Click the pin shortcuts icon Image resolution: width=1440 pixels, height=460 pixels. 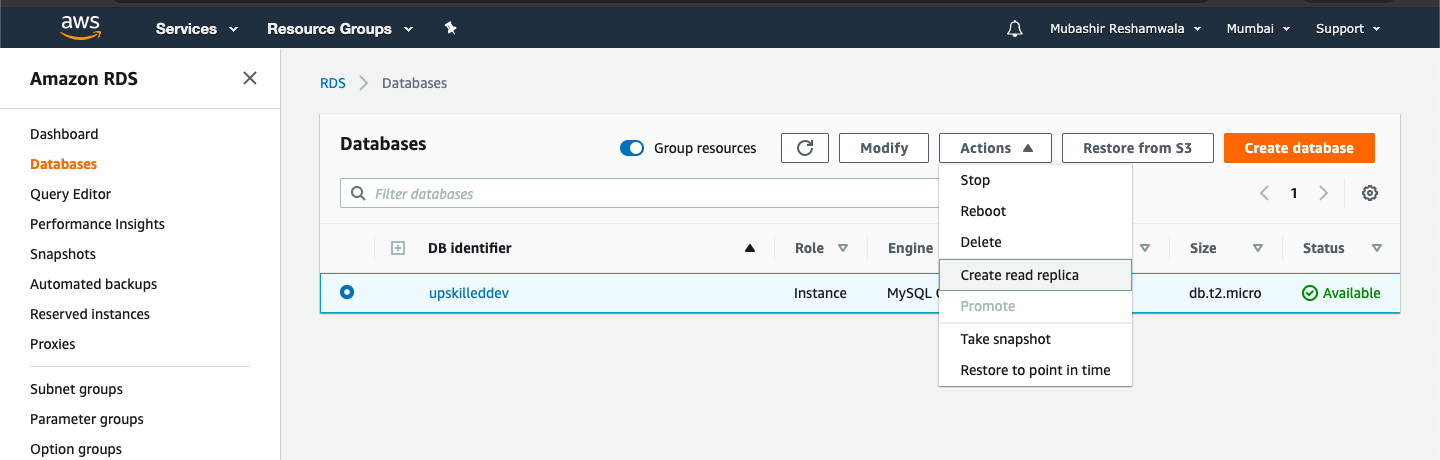click(450, 28)
